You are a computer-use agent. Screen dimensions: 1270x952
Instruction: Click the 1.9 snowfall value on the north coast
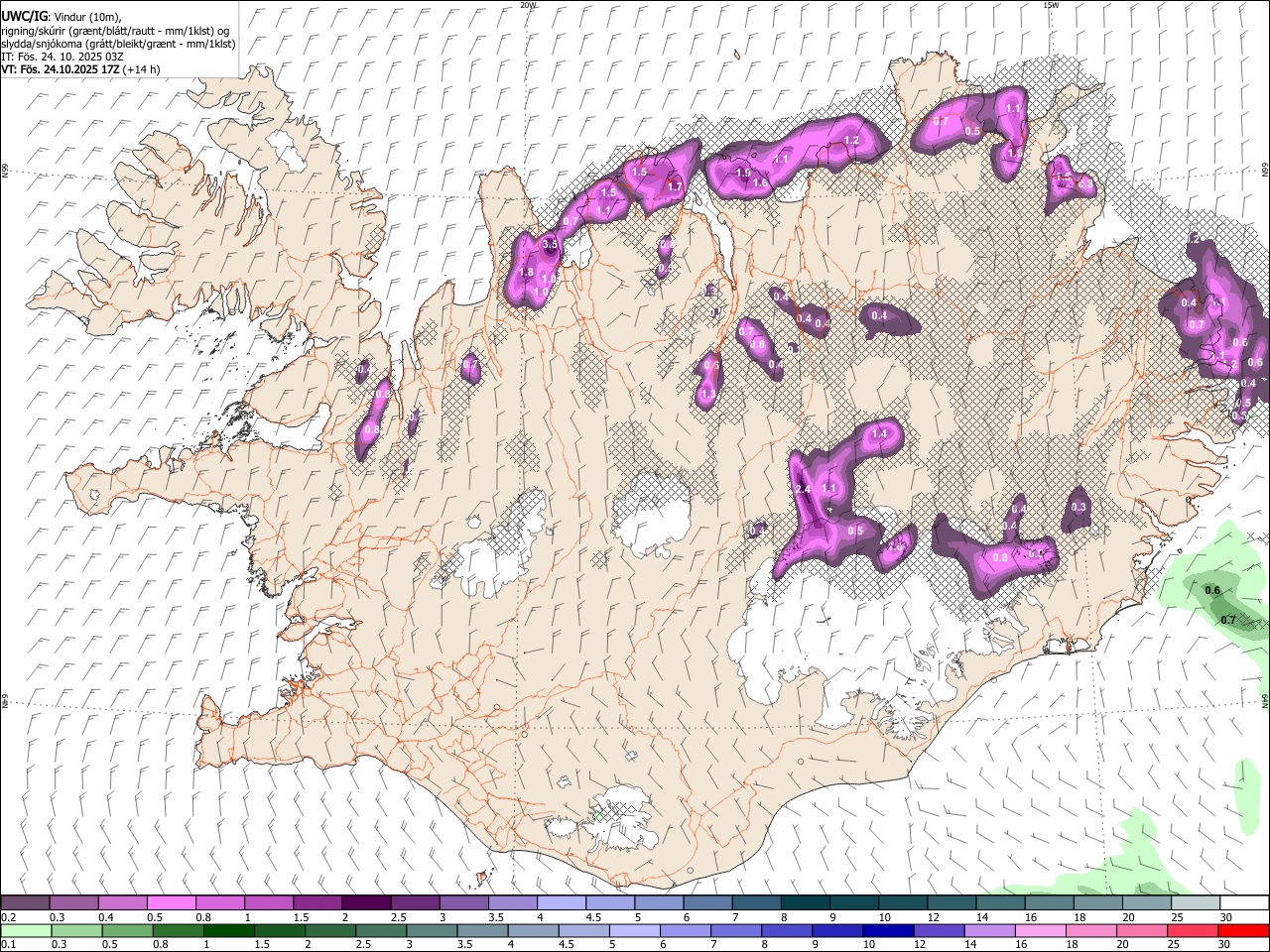[x=743, y=174]
